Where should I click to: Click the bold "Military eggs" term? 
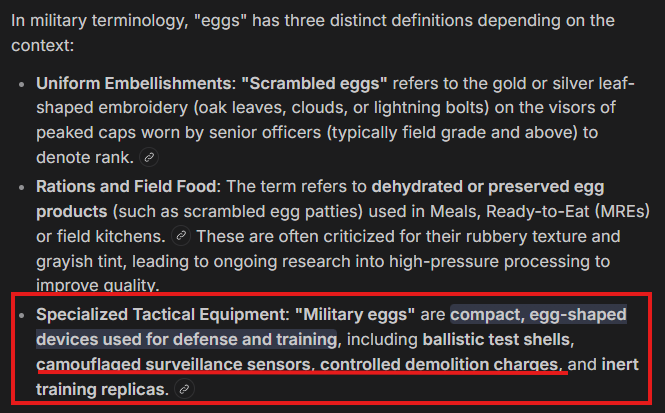tap(355, 315)
